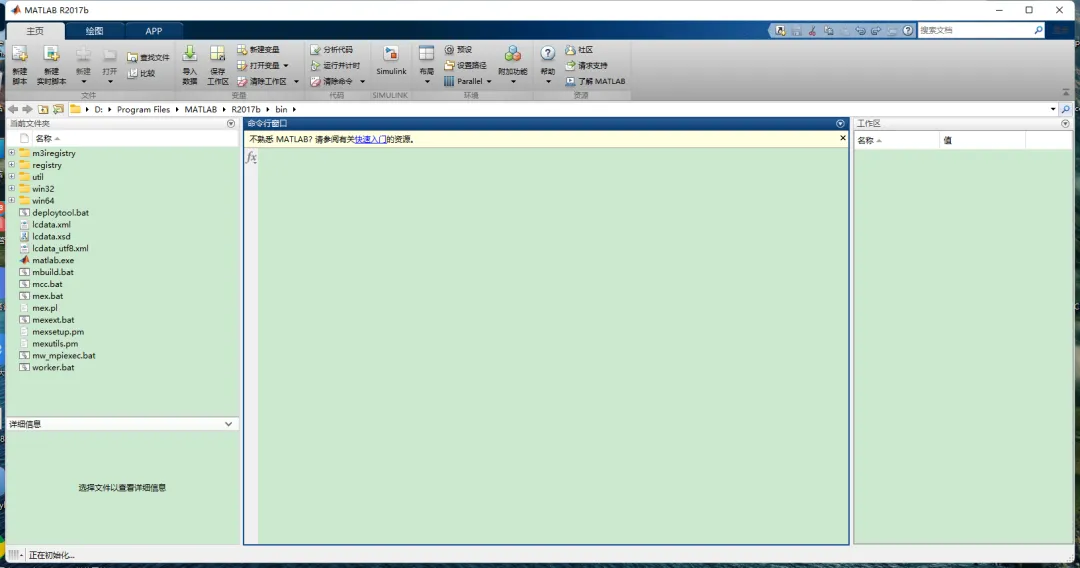Click R2017b in the address path
The image size is (1080, 568).
246,109
